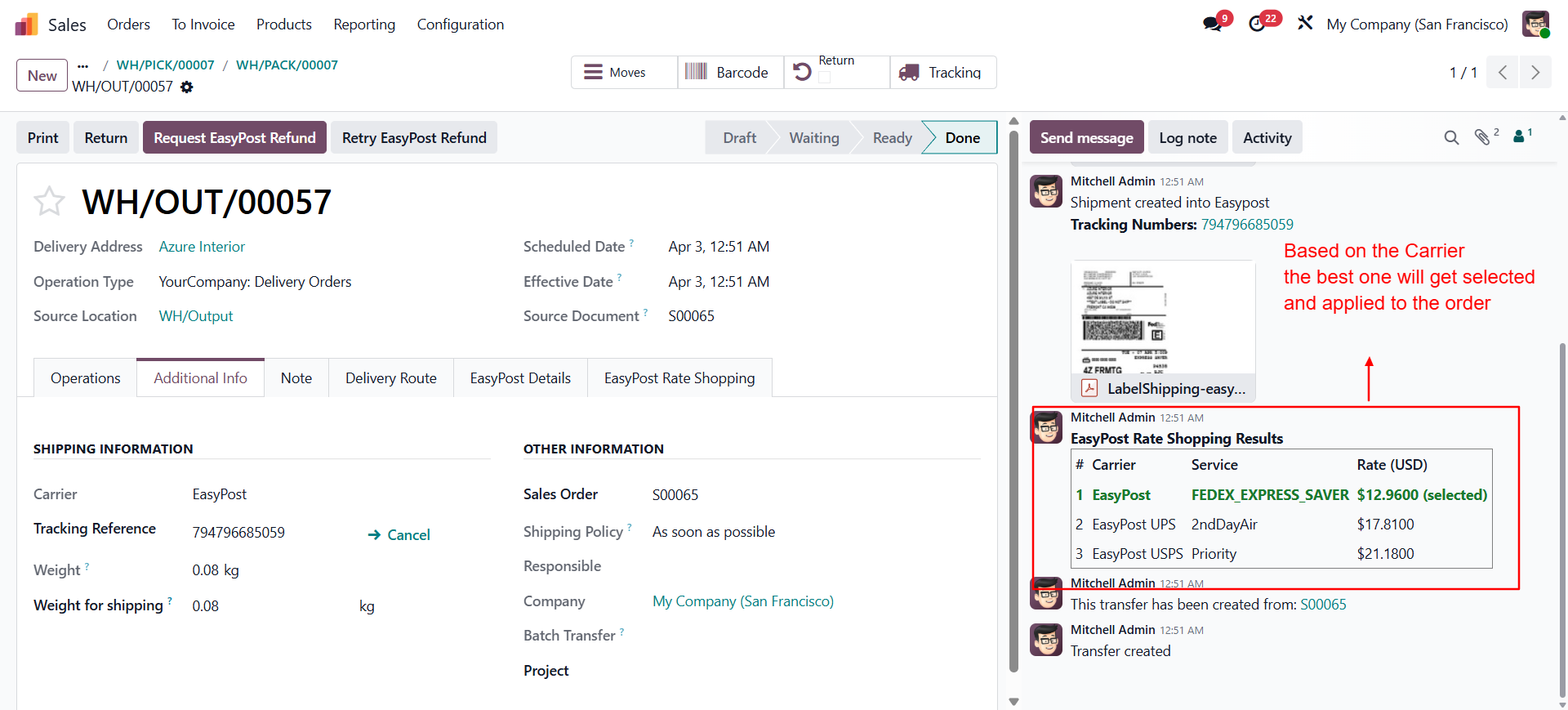Viewport: 1568px width, 710px height.
Task: Click the New button
Action: click(x=42, y=75)
